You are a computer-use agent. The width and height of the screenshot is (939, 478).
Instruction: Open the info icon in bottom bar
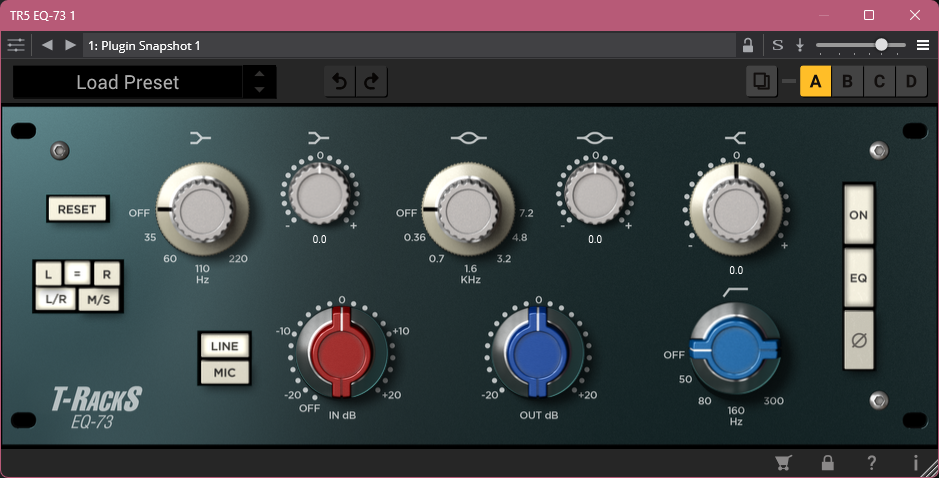pyautogui.click(x=915, y=462)
